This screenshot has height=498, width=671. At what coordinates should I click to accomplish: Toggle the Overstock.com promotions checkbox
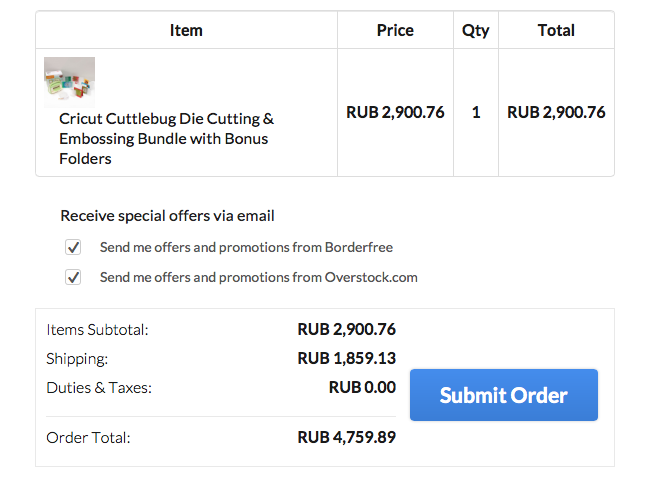tap(73, 277)
